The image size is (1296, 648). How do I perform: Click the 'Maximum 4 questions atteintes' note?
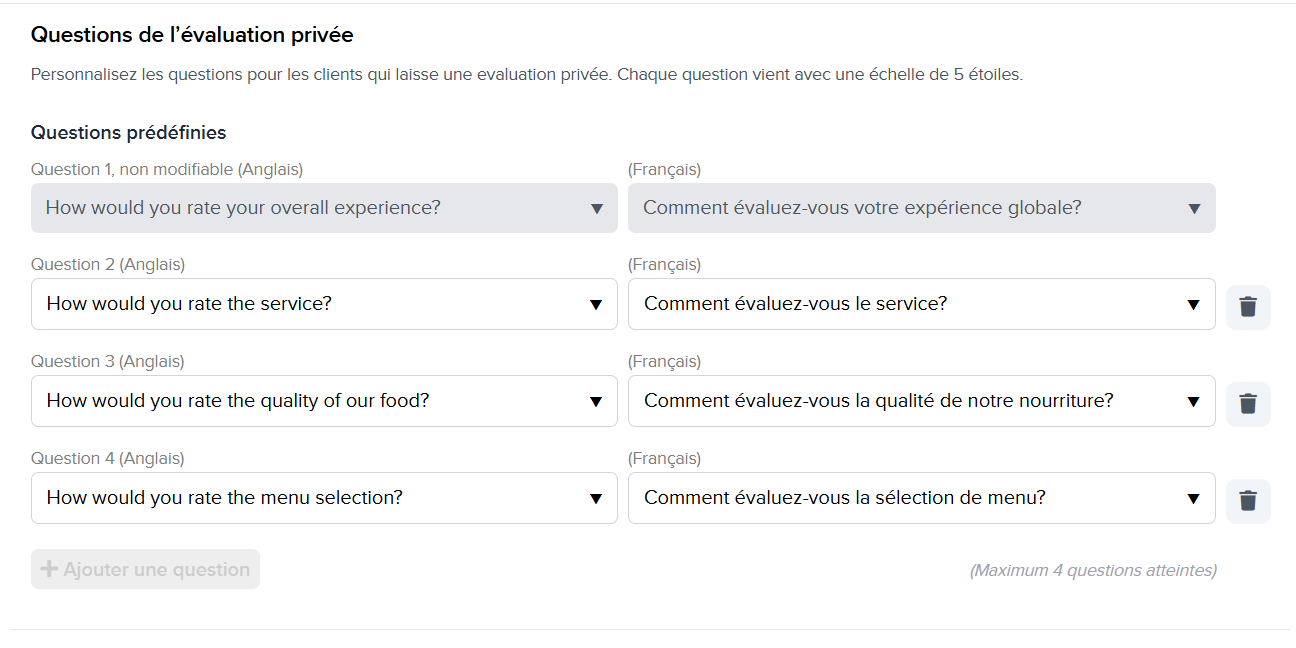(1093, 571)
